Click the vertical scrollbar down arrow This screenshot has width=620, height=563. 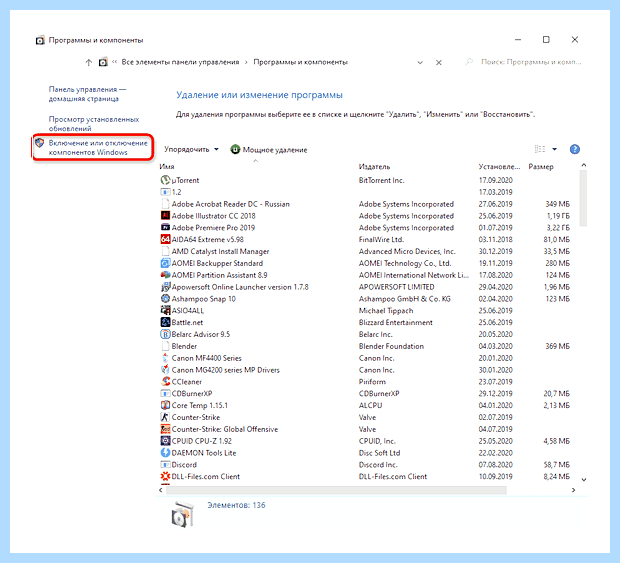pyautogui.click(x=584, y=480)
